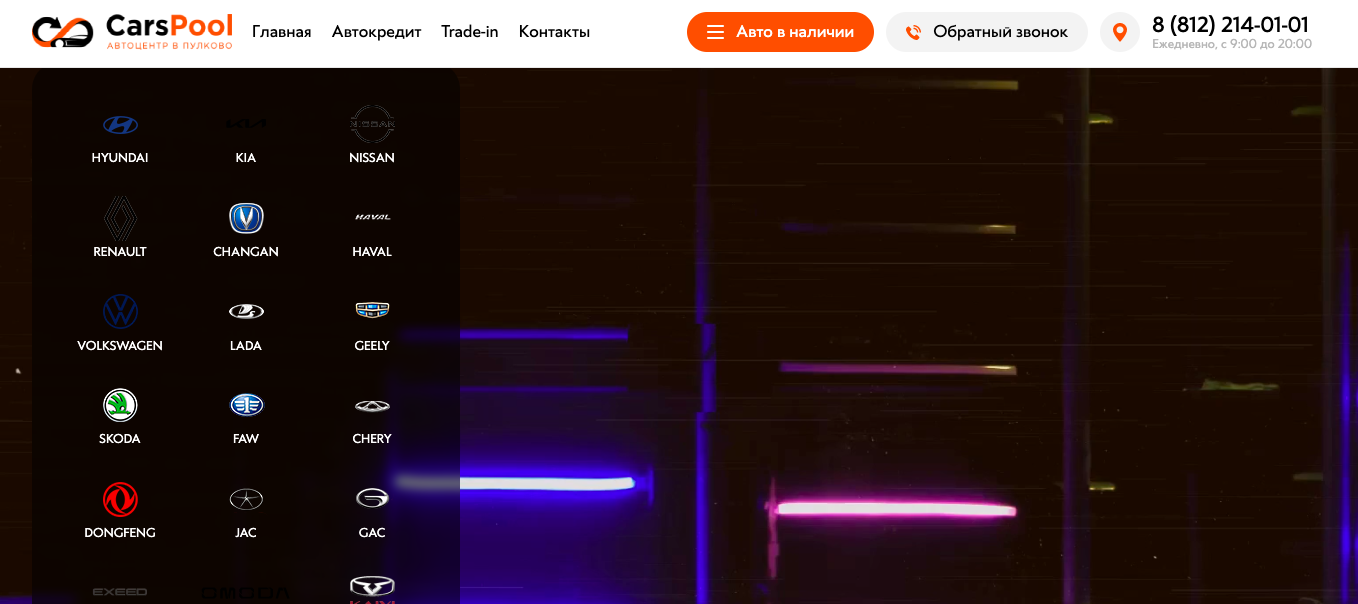Click the text Ежедневно, с 9:00 до 20:00
Image resolution: width=1358 pixels, height=604 pixels.
pos(1232,45)
